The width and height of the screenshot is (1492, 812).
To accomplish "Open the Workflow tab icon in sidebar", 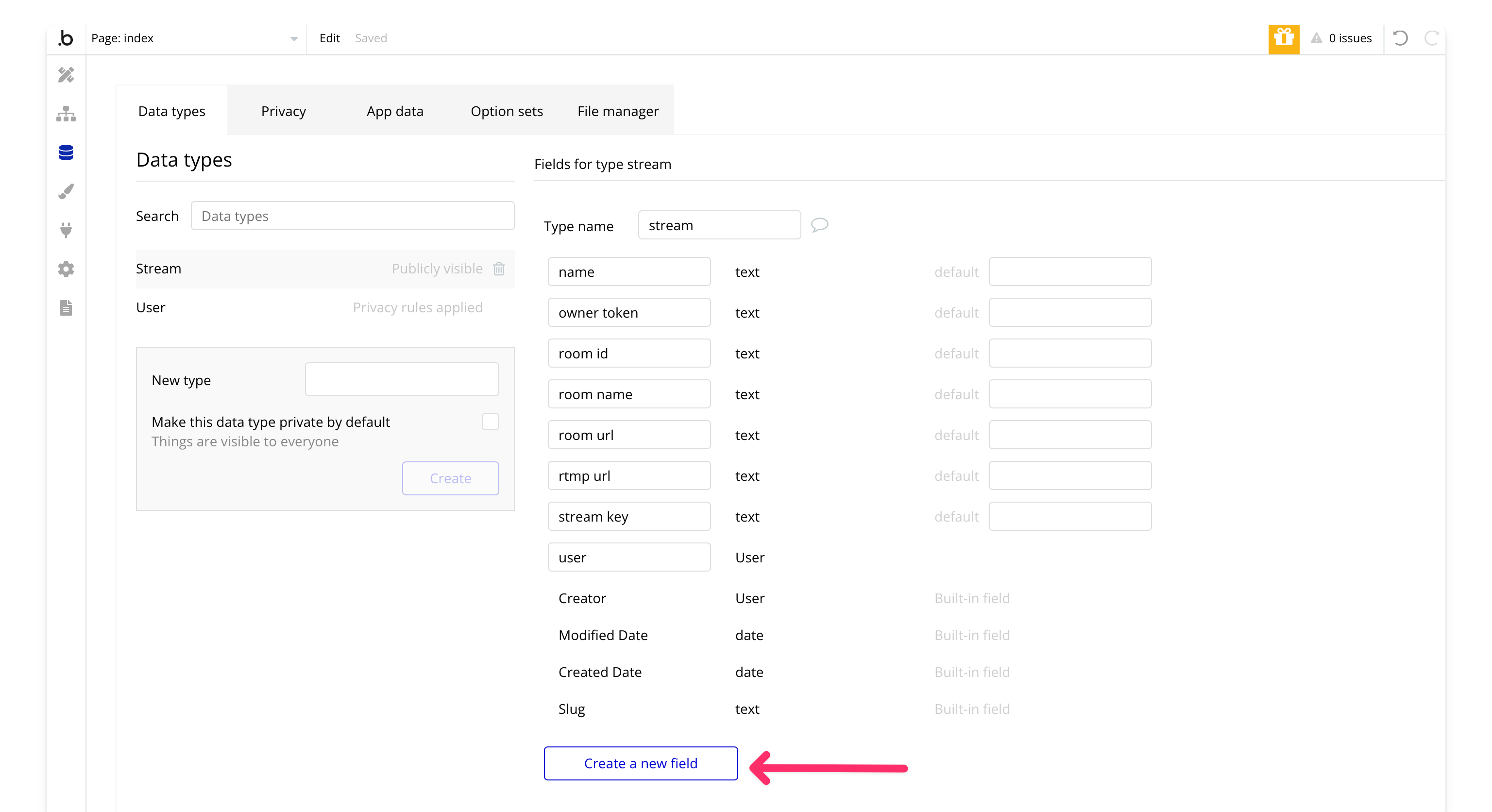I will 66,114.
